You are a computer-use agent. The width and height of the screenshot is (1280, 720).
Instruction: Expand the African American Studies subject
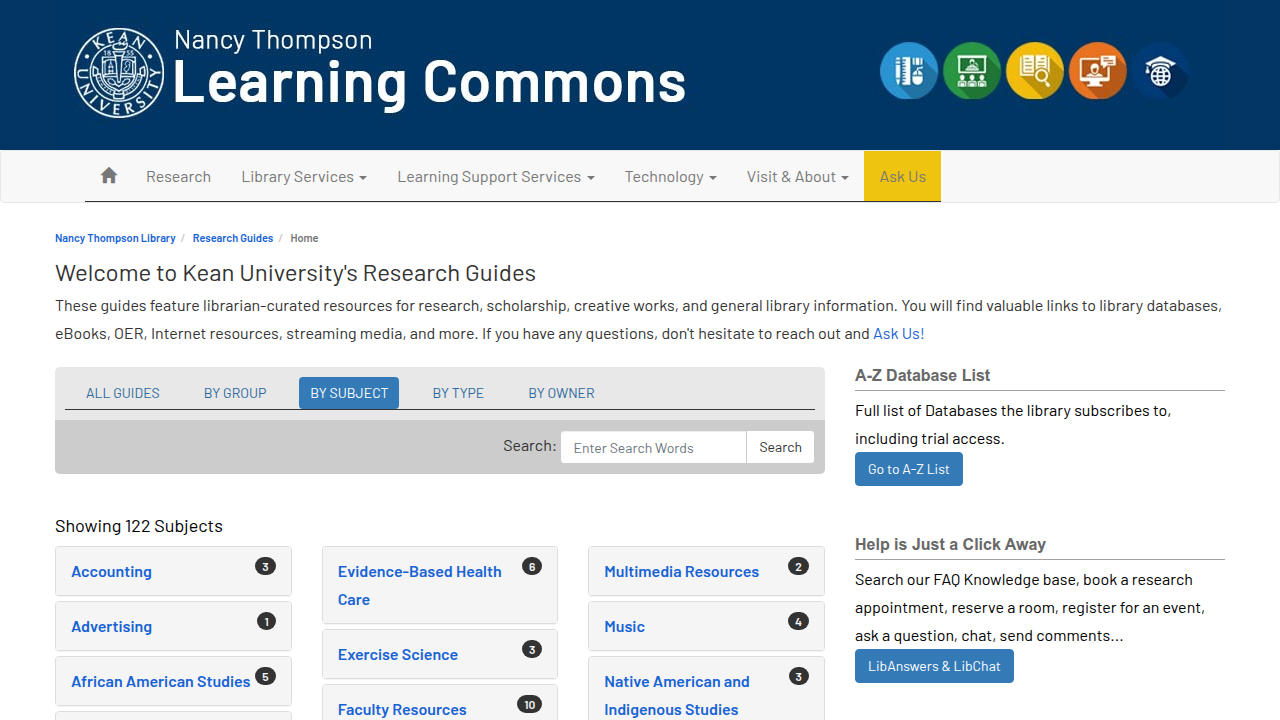coord(173,681)
